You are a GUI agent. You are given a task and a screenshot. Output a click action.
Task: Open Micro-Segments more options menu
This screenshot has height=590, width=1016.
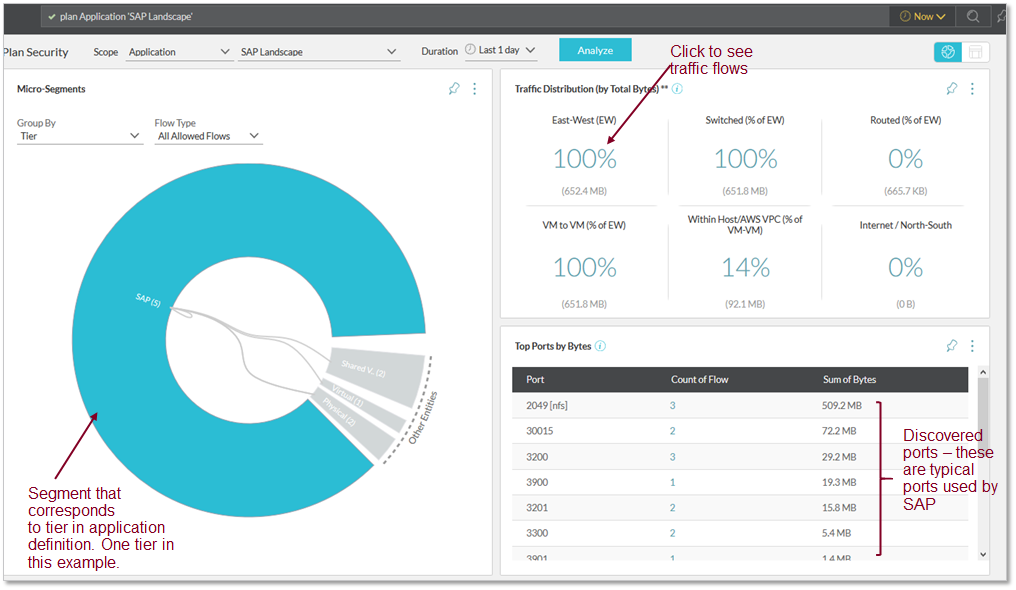point(474,89)
